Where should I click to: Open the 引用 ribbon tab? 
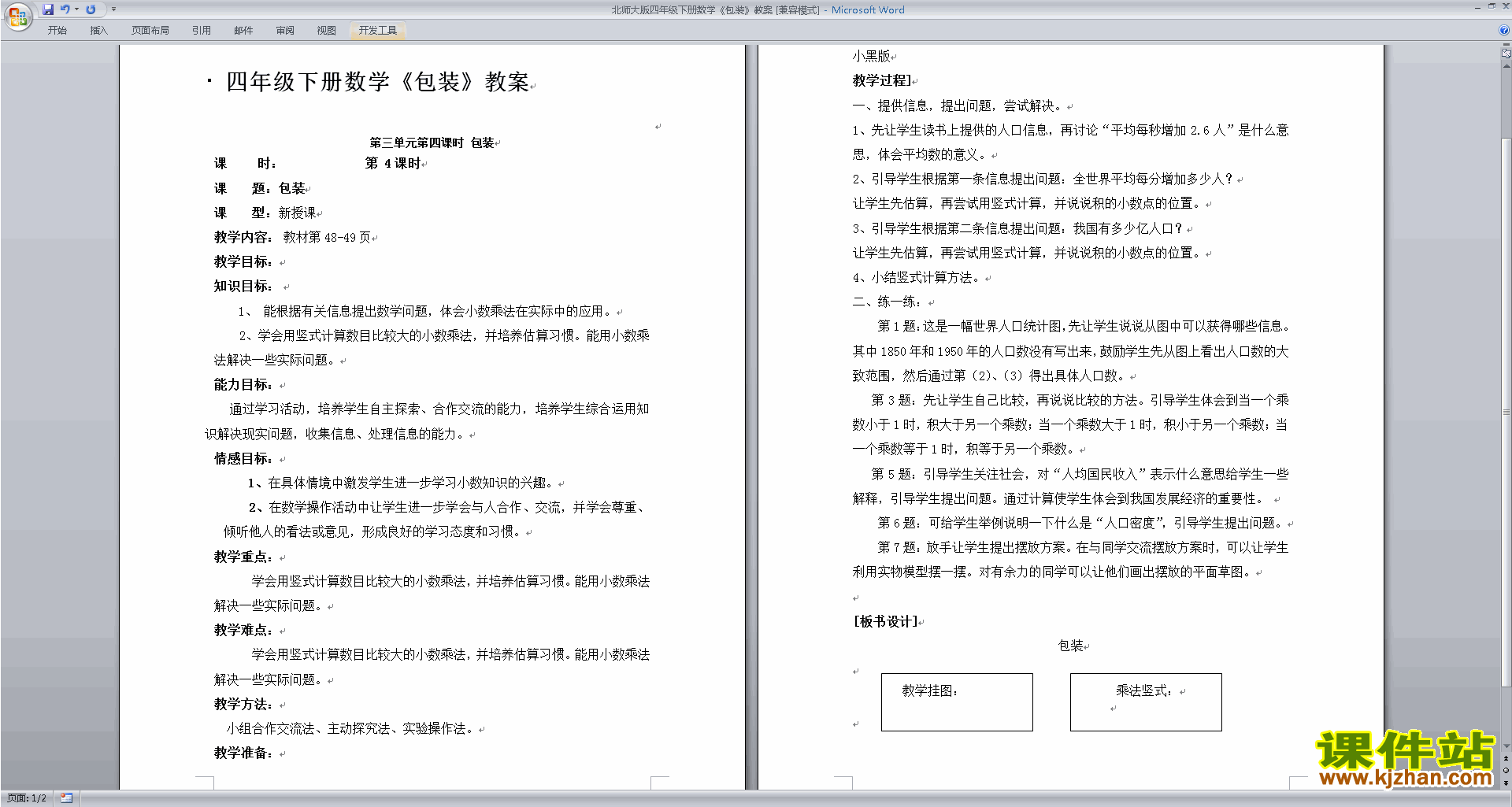[x=202, y=31]
